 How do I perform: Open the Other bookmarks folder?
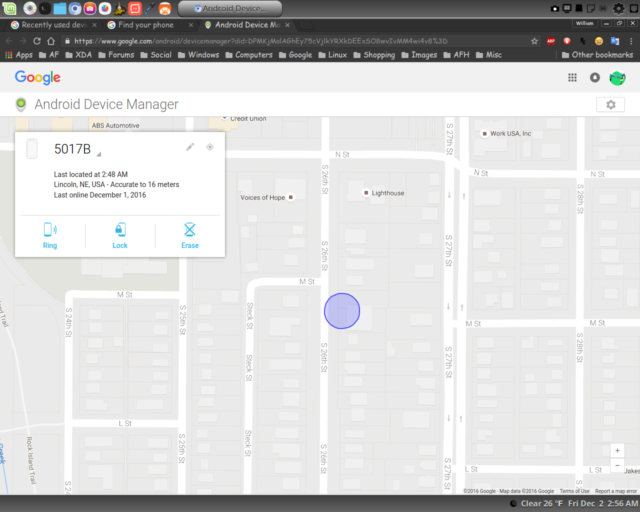[597, 55]
